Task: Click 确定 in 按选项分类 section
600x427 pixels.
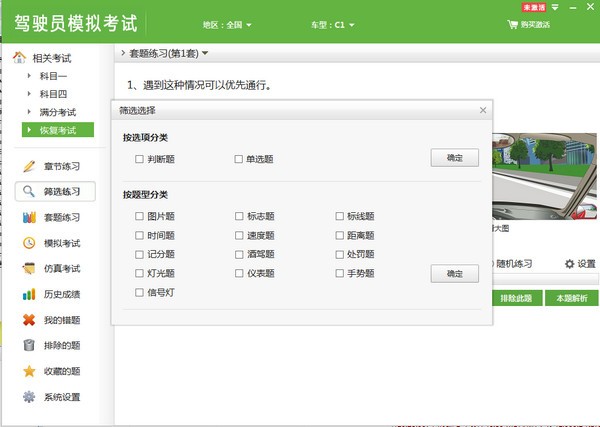Action: tap(455, 158)
